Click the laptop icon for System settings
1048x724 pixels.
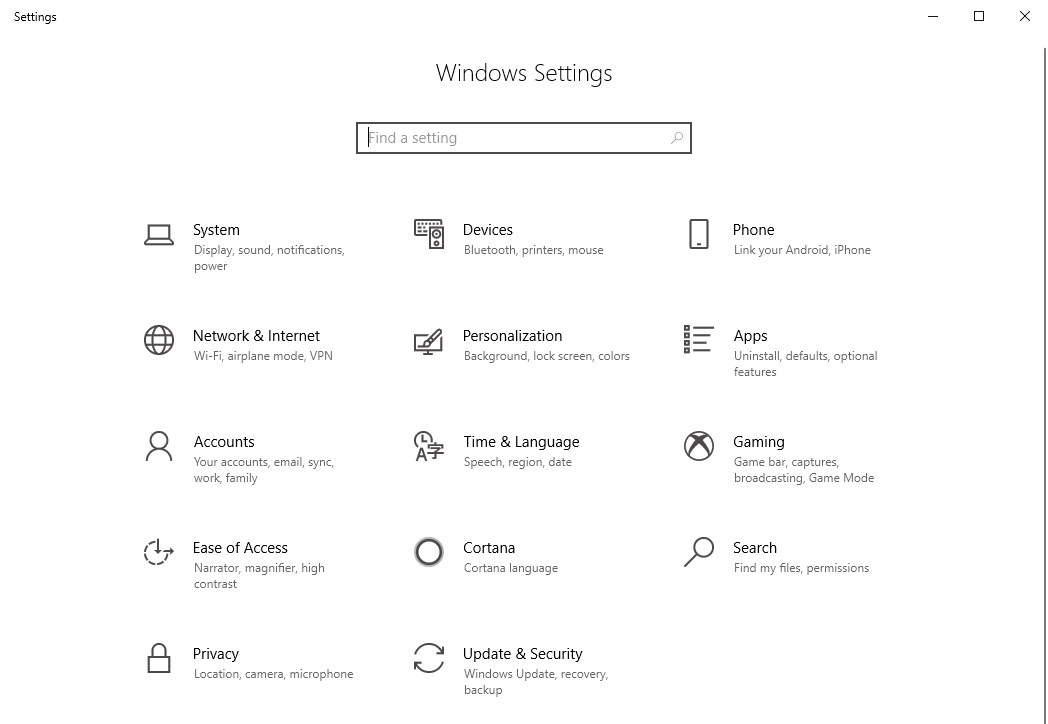point(159,235)
